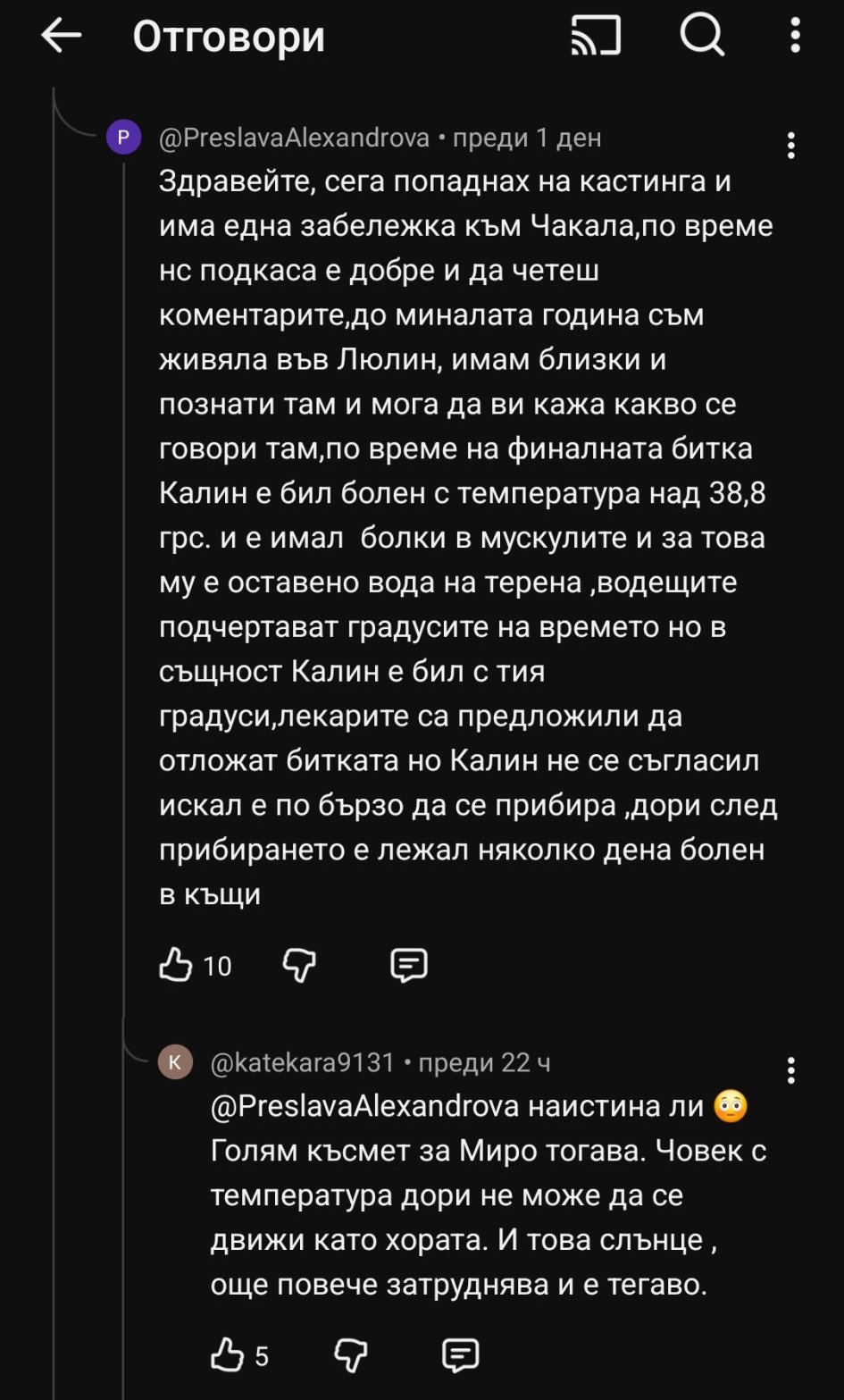Visit the @katekara9131 channel username link
Viewport: 844px width, 1400px height.
pos(303,1062)
